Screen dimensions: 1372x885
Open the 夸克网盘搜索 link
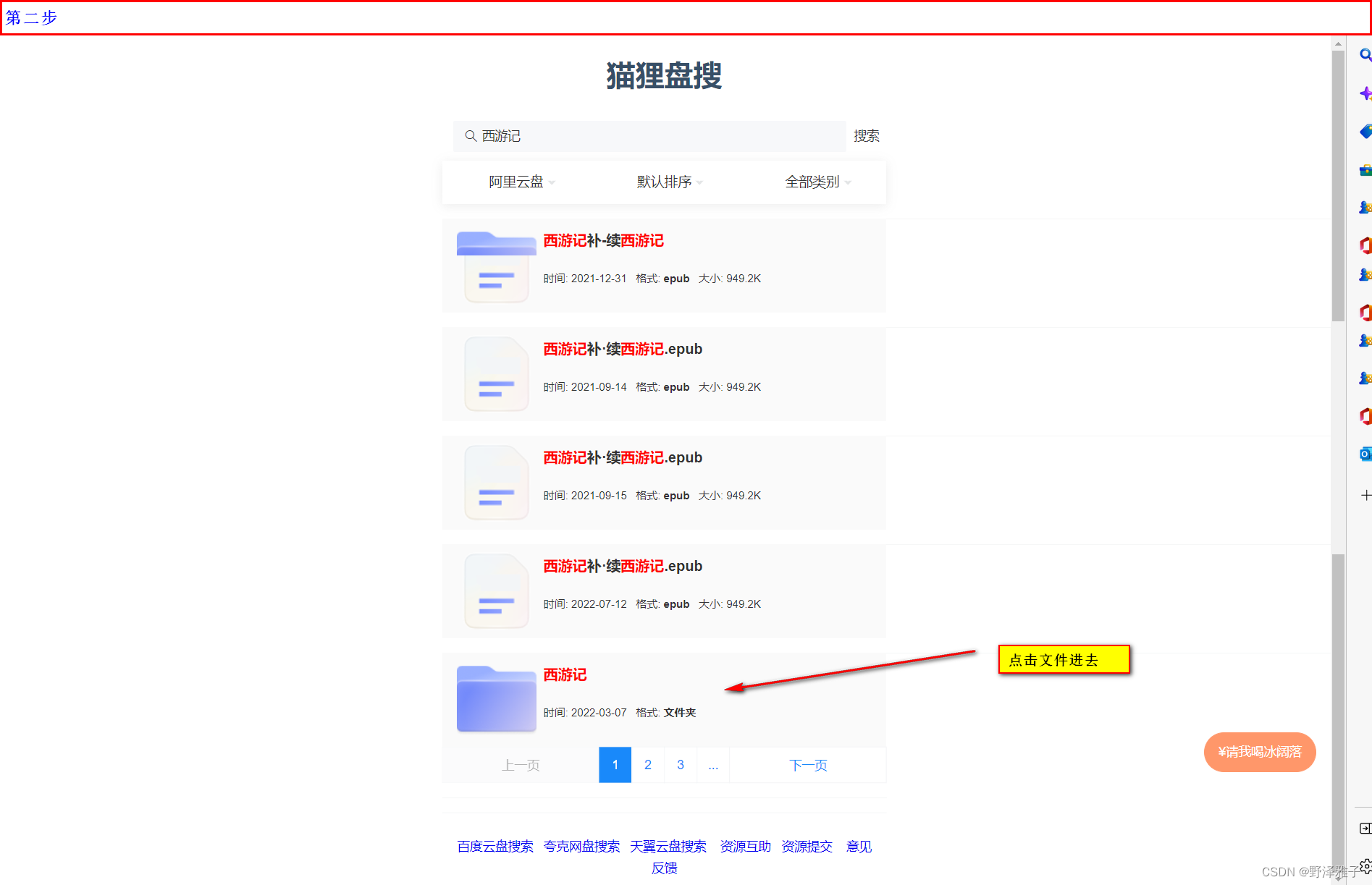coord(581,846)
